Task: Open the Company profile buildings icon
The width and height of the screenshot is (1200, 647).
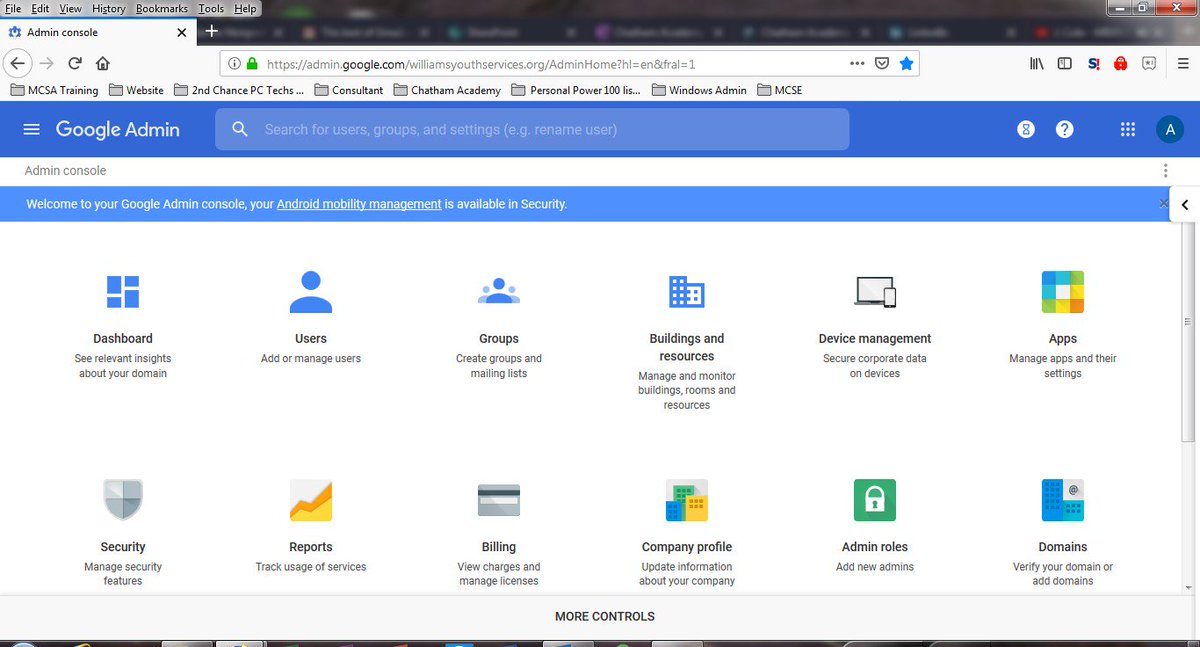Action: (687, 499)
